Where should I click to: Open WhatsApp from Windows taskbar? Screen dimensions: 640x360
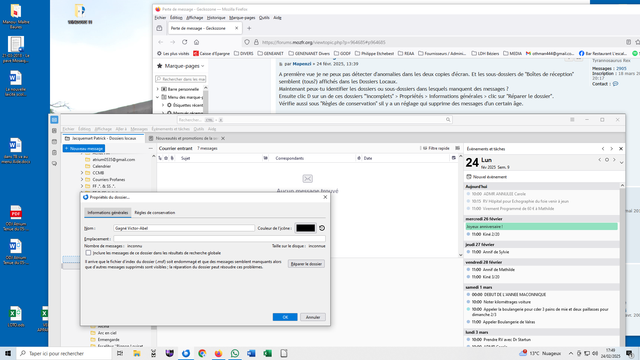tap(235, 353)
